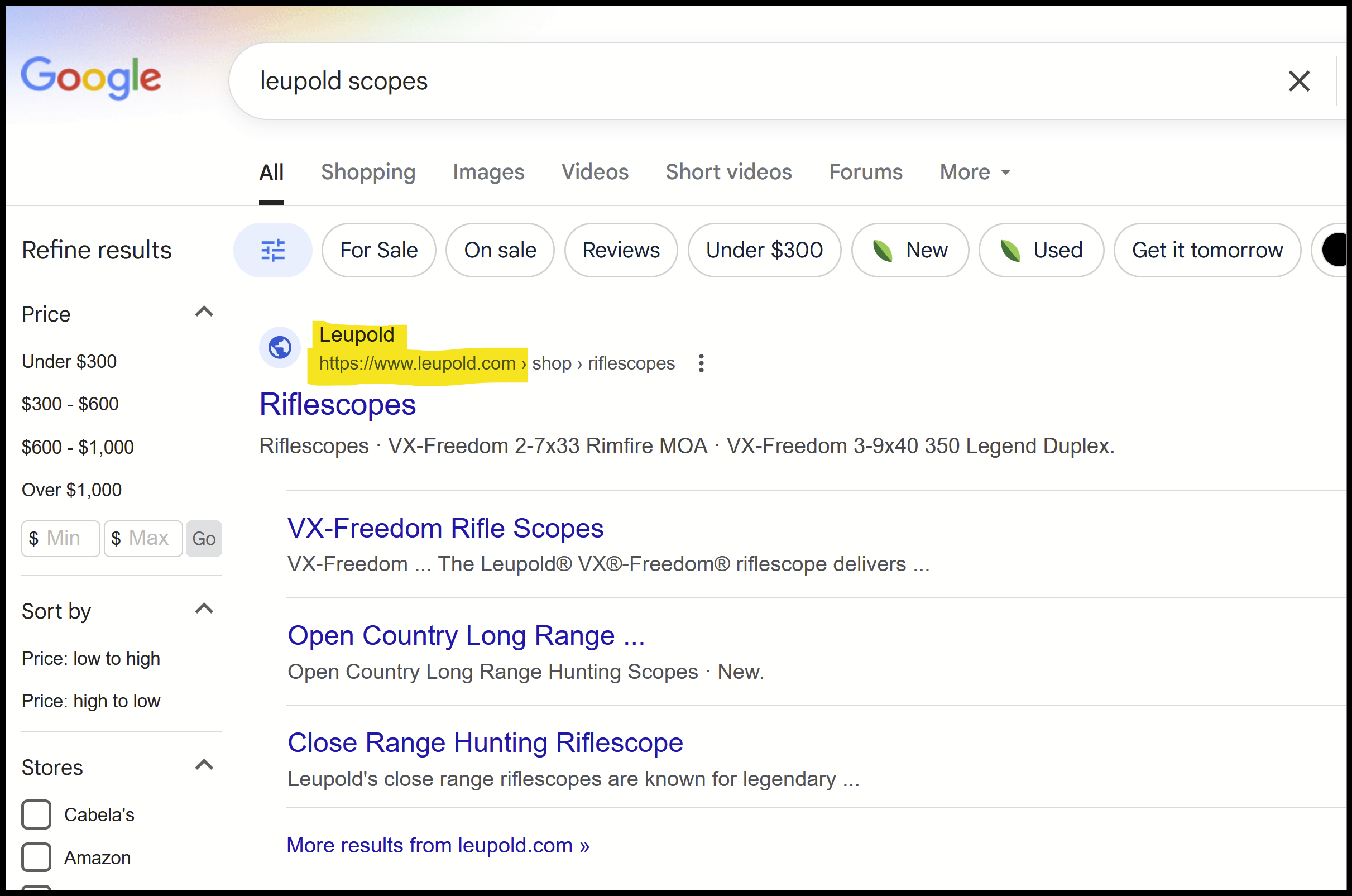Open Close Range Hunting Riflescope link
1352x896 pixels.
[x=485, y=743]
